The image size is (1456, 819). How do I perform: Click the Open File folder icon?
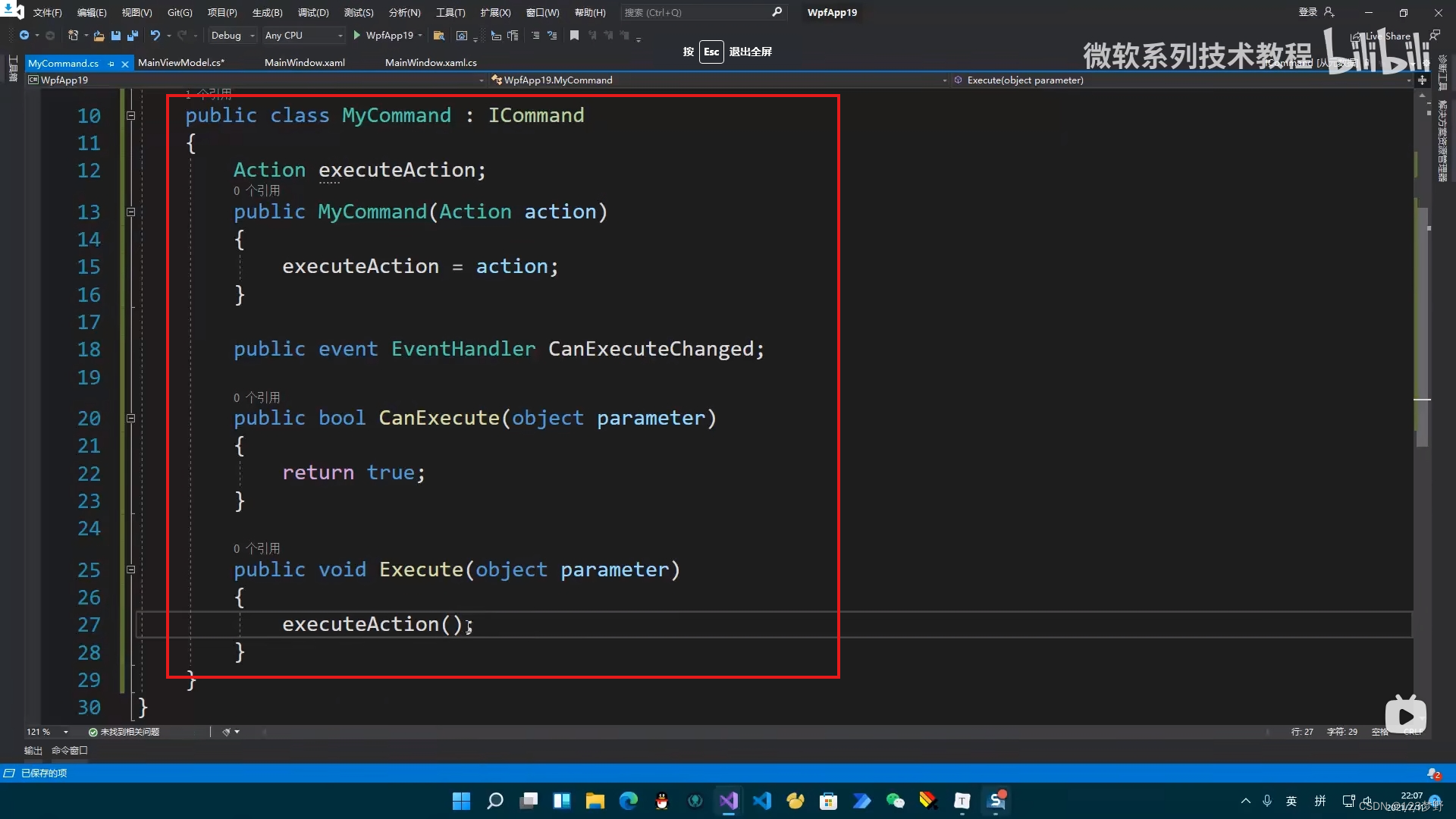[x=99, y=36]
